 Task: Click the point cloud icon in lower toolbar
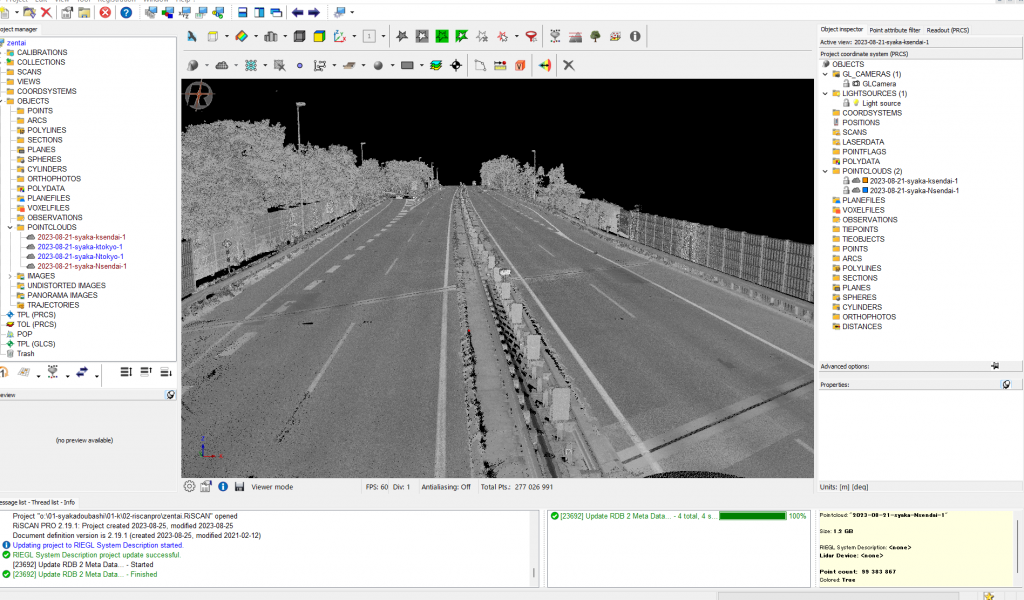pyautogui.click(x=222, y=65)
